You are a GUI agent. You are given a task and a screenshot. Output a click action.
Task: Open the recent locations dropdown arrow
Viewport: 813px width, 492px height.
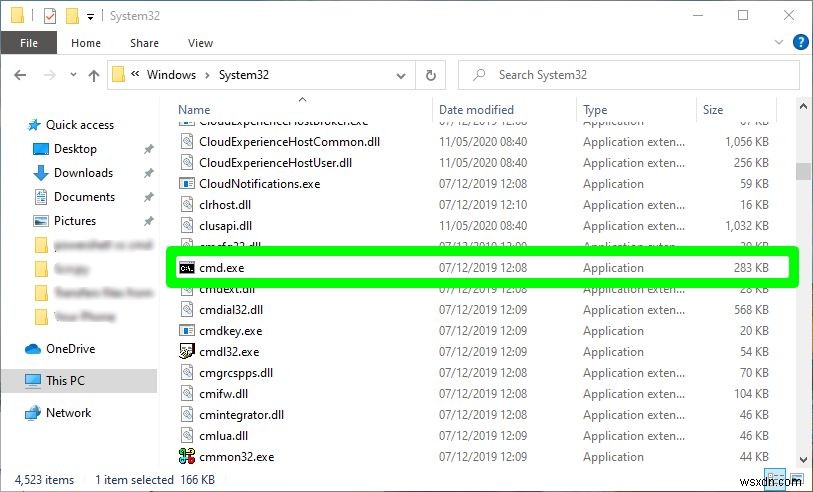73,75
